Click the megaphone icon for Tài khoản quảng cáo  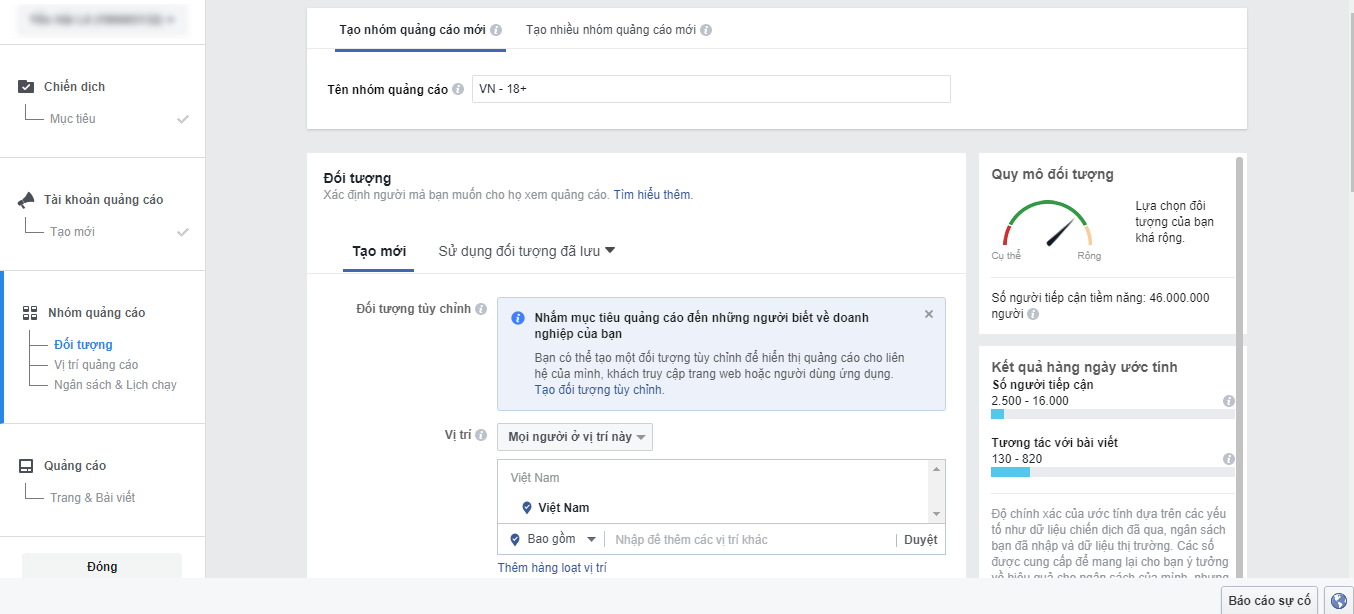tap(24, 198)
